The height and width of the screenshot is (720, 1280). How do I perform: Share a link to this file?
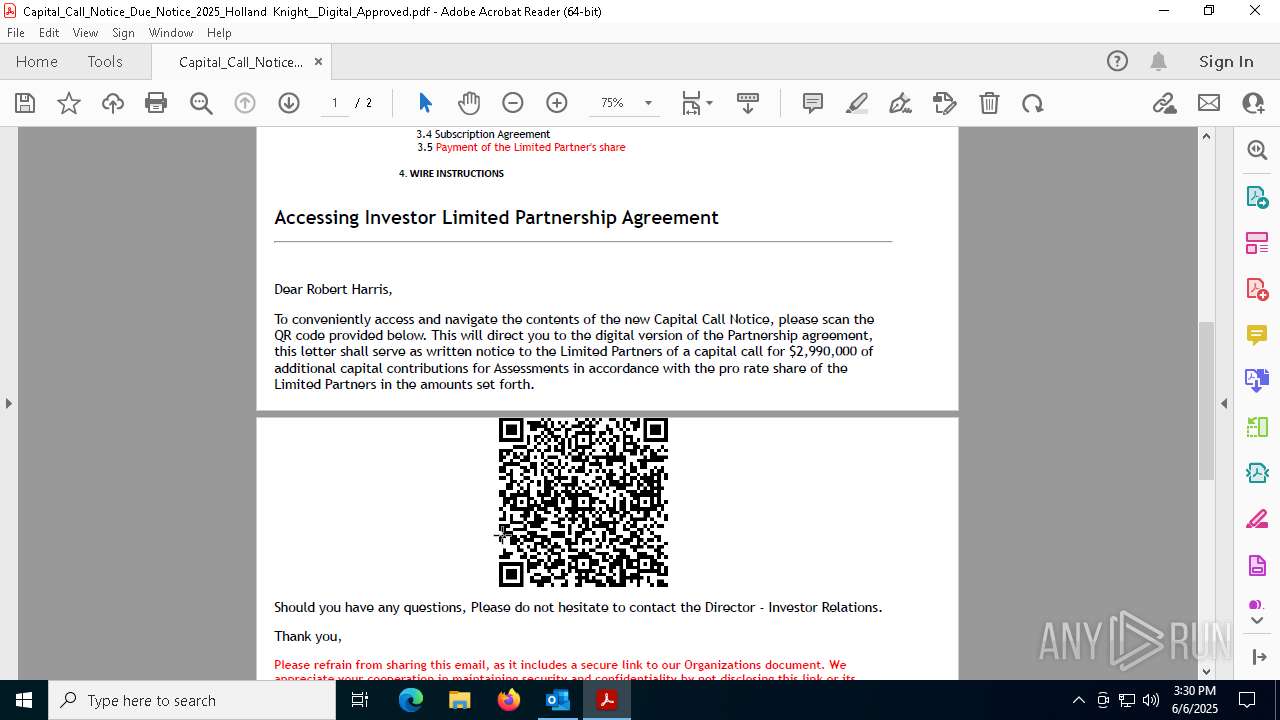click(x=1165, y=103)
